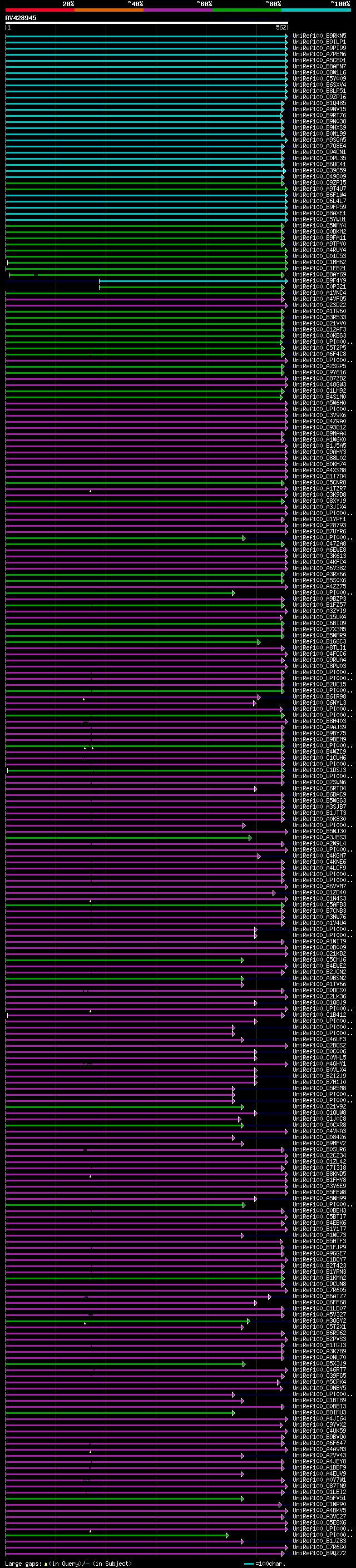Click UniRef100_Q5E8X6 hit label
Viewport: 356px width, 1568px height.
point(319,1522)
